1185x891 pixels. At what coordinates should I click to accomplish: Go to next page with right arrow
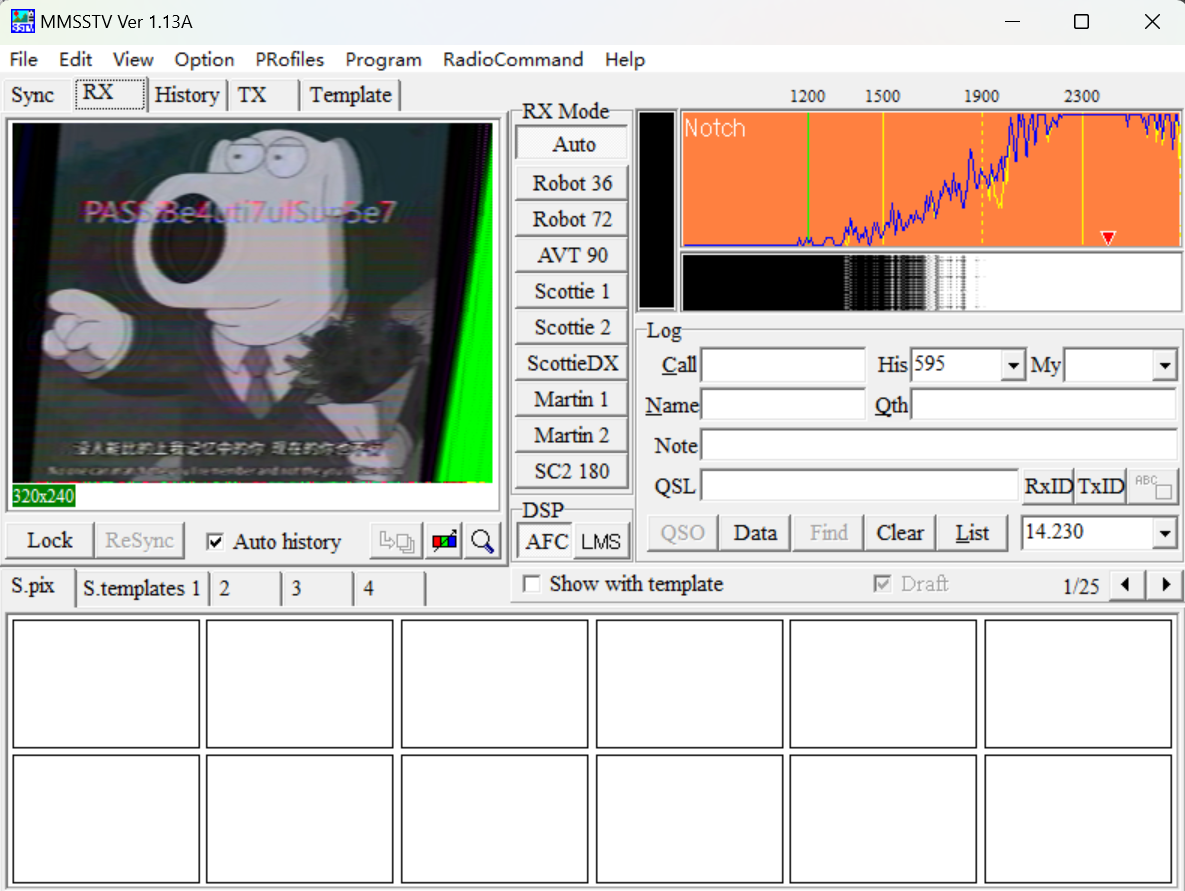(1165, 584)
